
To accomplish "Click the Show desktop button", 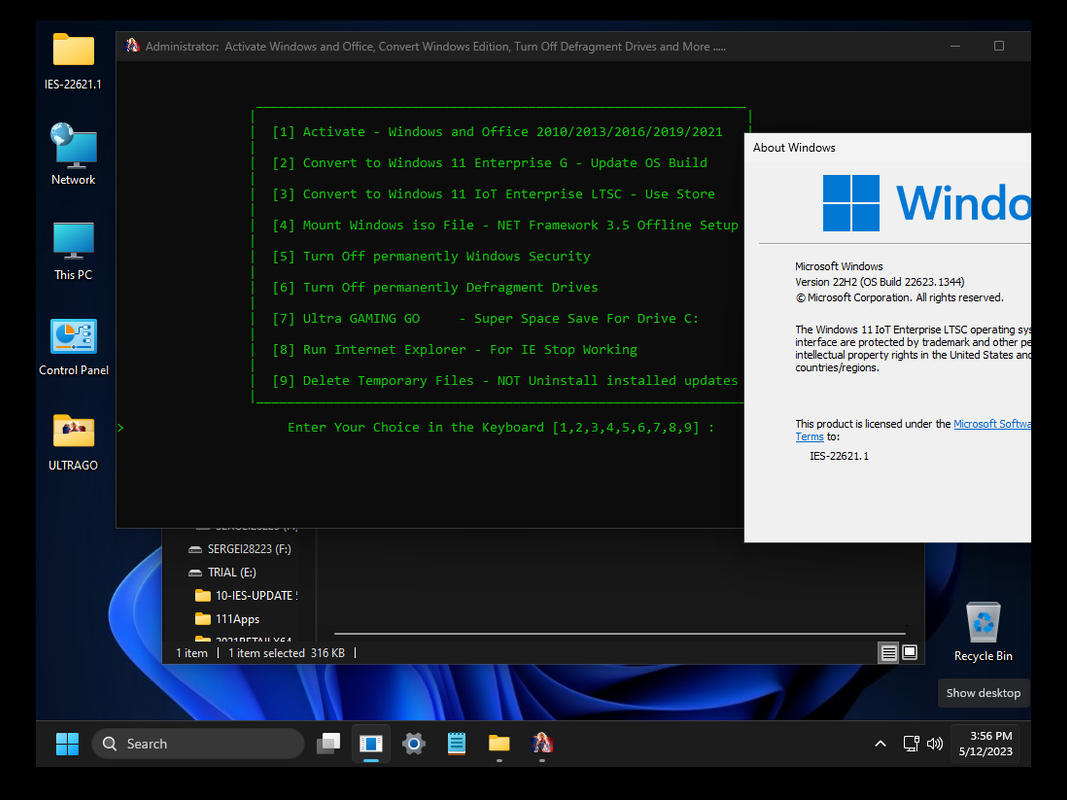I will 983,693.
